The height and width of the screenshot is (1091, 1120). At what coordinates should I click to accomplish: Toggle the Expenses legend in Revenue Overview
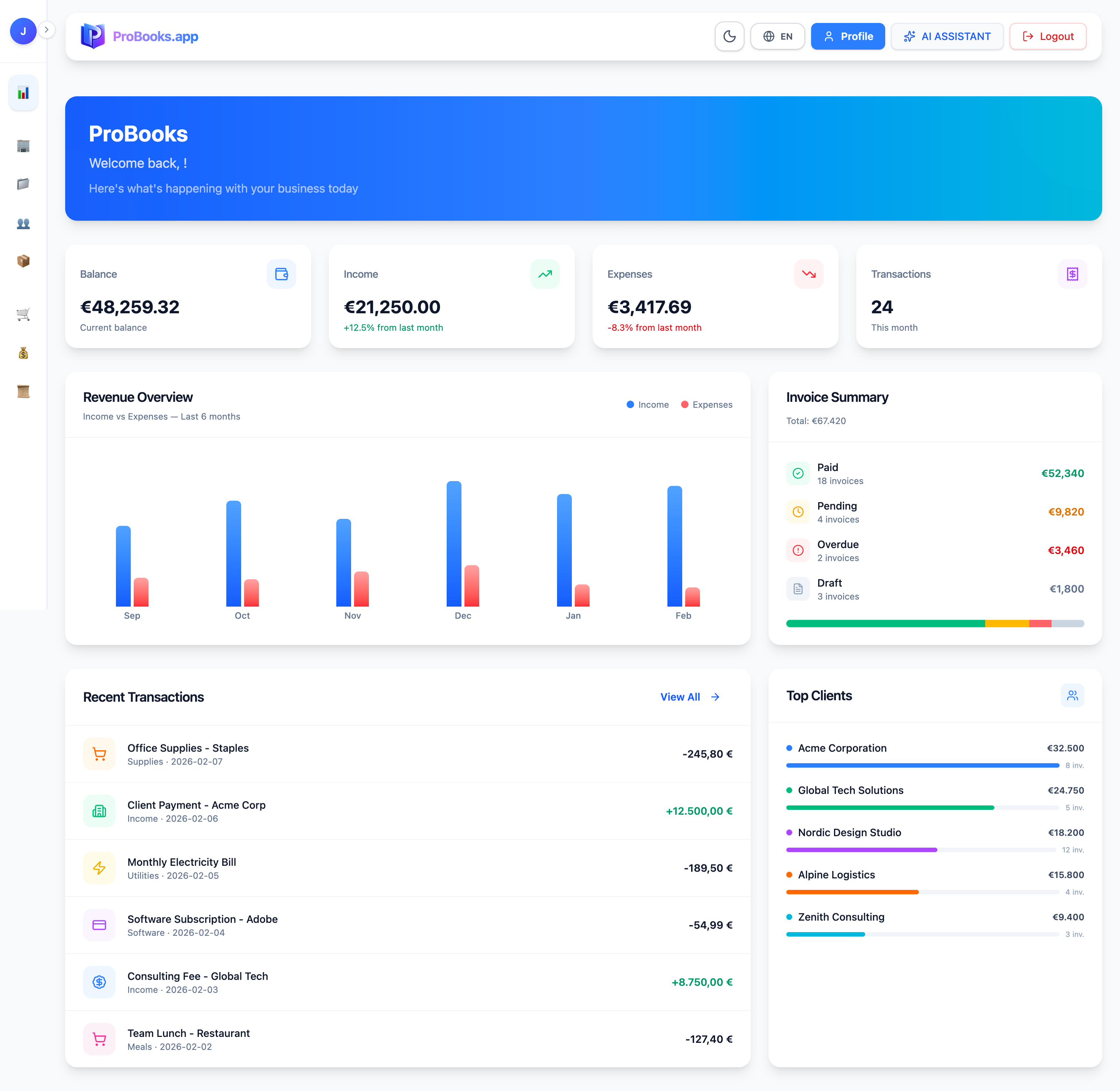(706, 404)
